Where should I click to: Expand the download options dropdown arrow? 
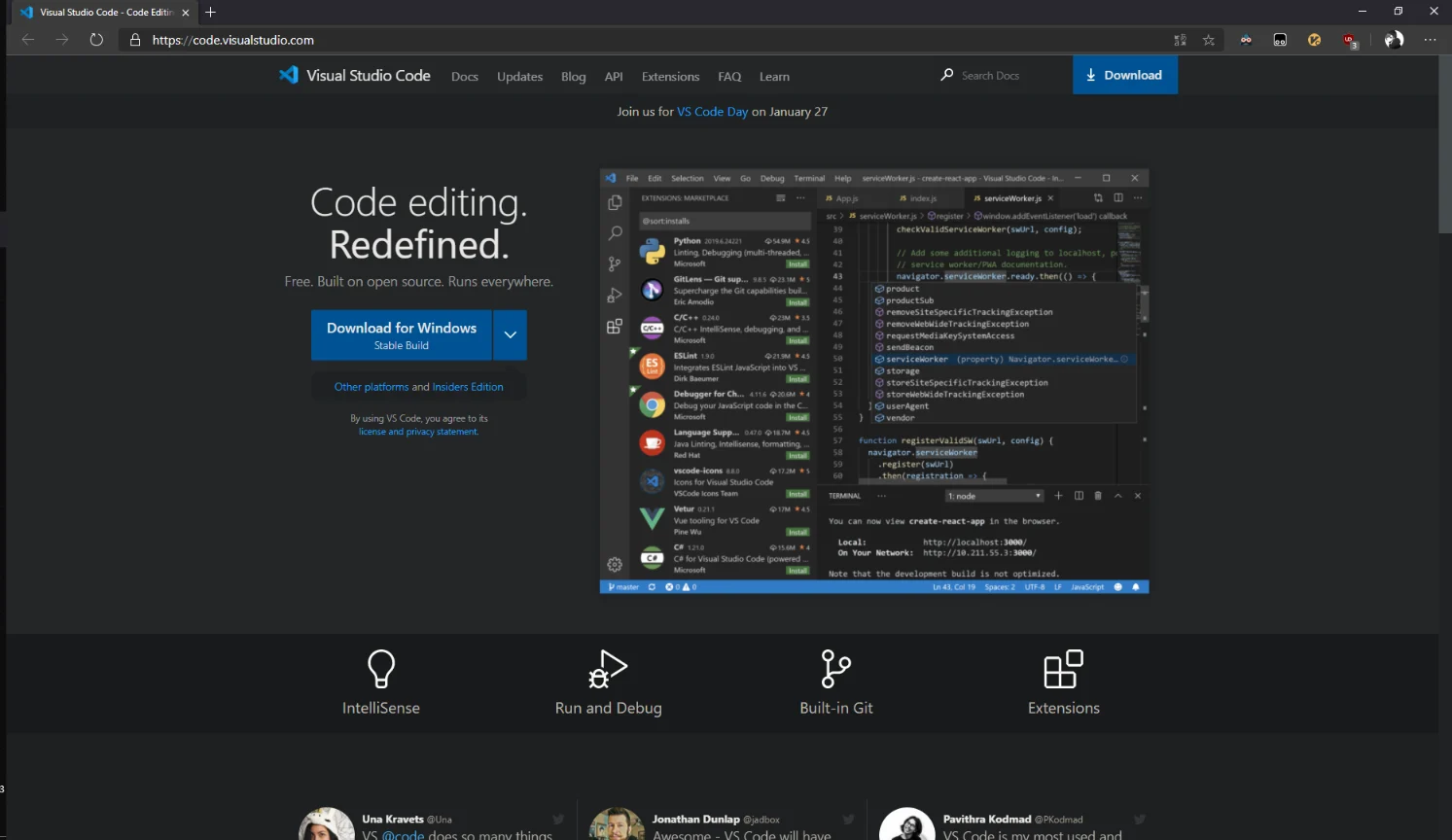tap(510, 334)
